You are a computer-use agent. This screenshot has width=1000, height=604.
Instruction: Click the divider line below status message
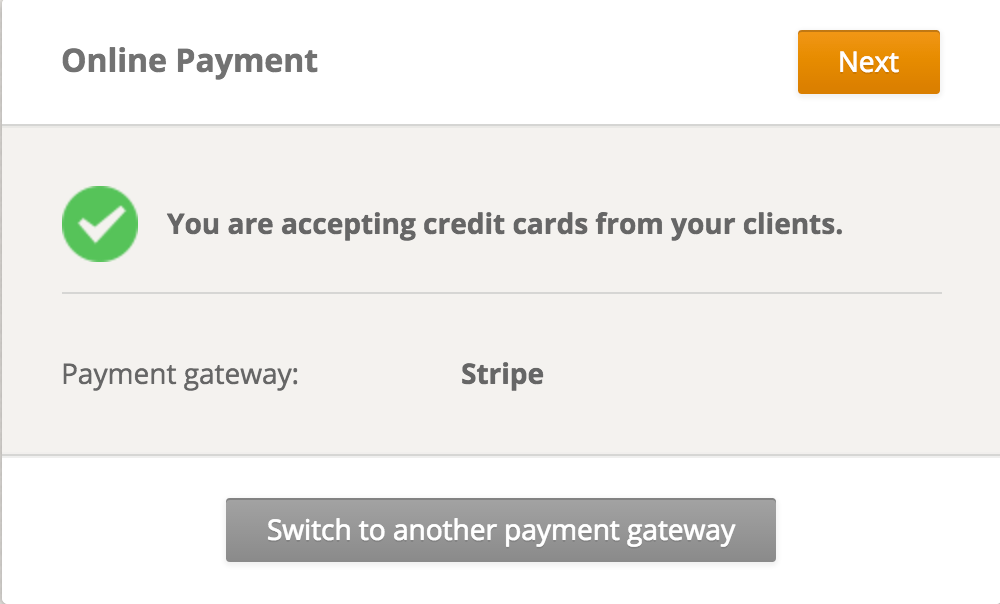pyautogui.click(x=502, y=293)
